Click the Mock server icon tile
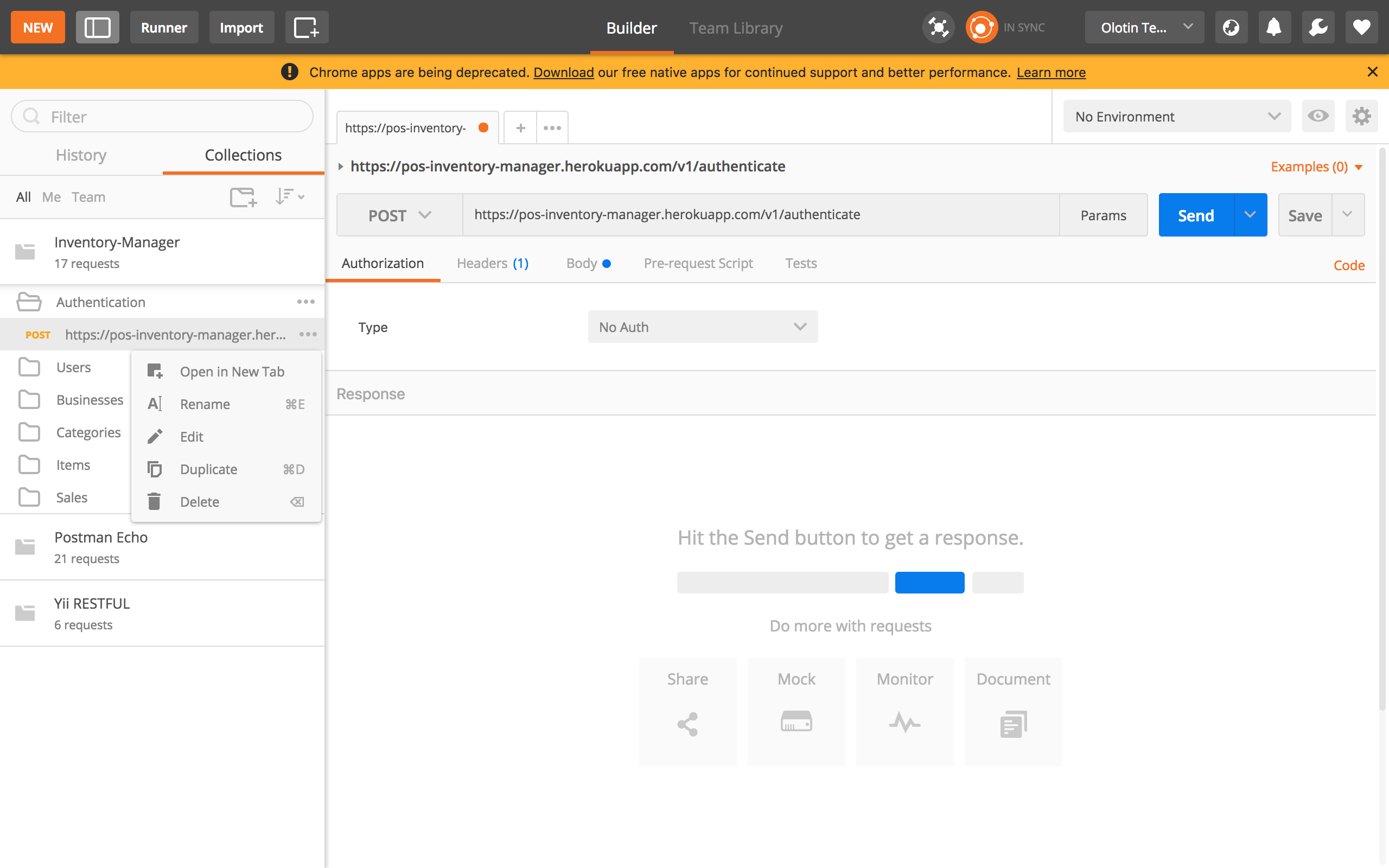The width and height of the screenshot is (1389, 868). click(796, 712)
